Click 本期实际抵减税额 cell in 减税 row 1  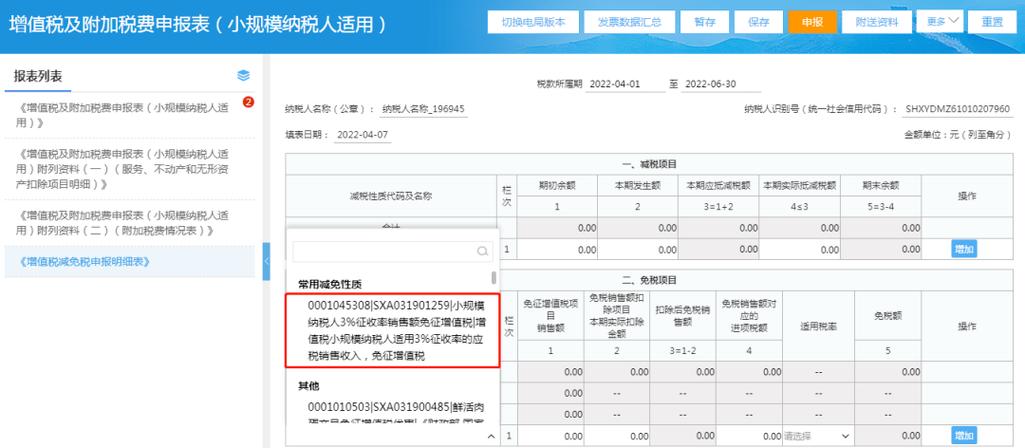click(799, 249)
